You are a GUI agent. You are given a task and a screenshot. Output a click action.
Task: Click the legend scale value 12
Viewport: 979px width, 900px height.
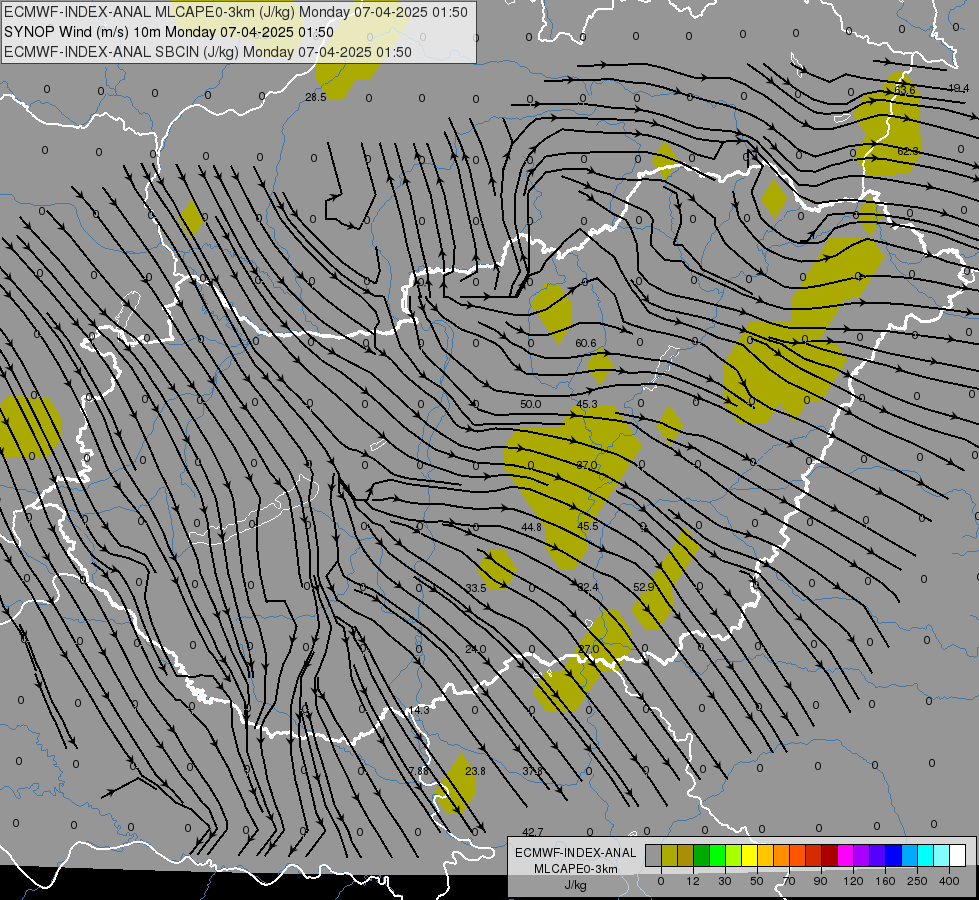click(x=692, y=881)
